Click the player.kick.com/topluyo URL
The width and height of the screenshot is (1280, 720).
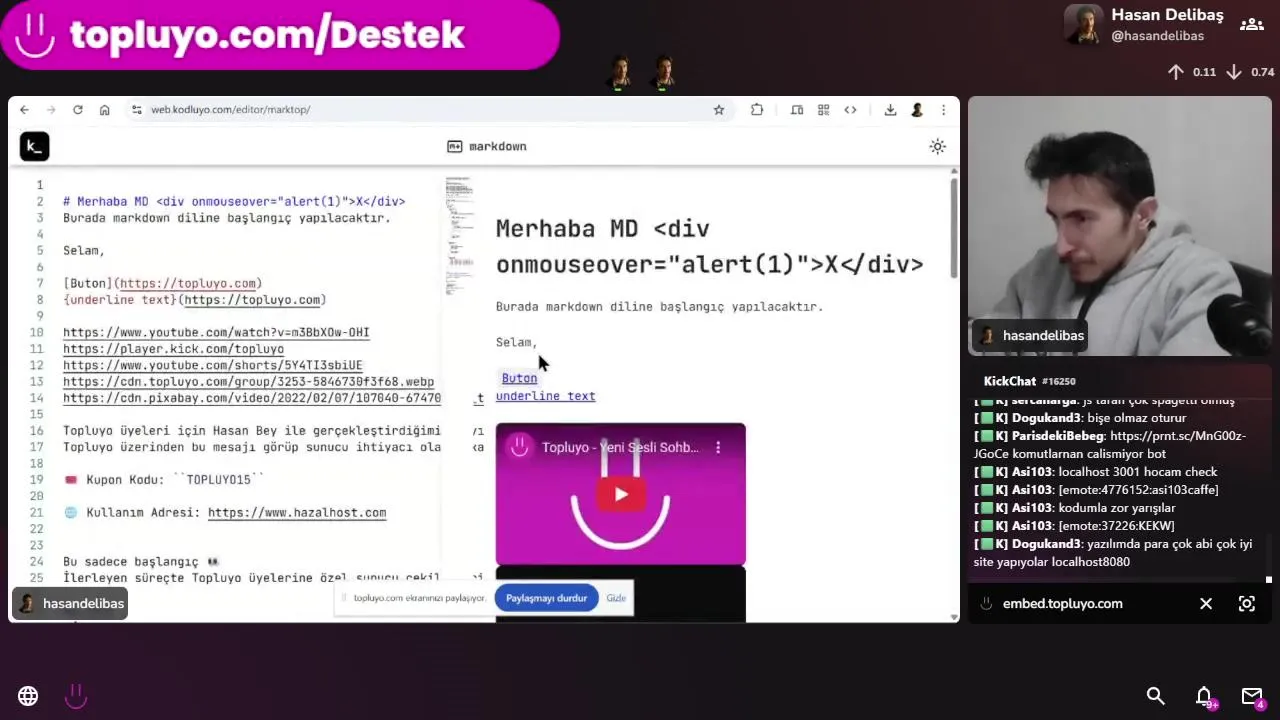tap(173, 349)
